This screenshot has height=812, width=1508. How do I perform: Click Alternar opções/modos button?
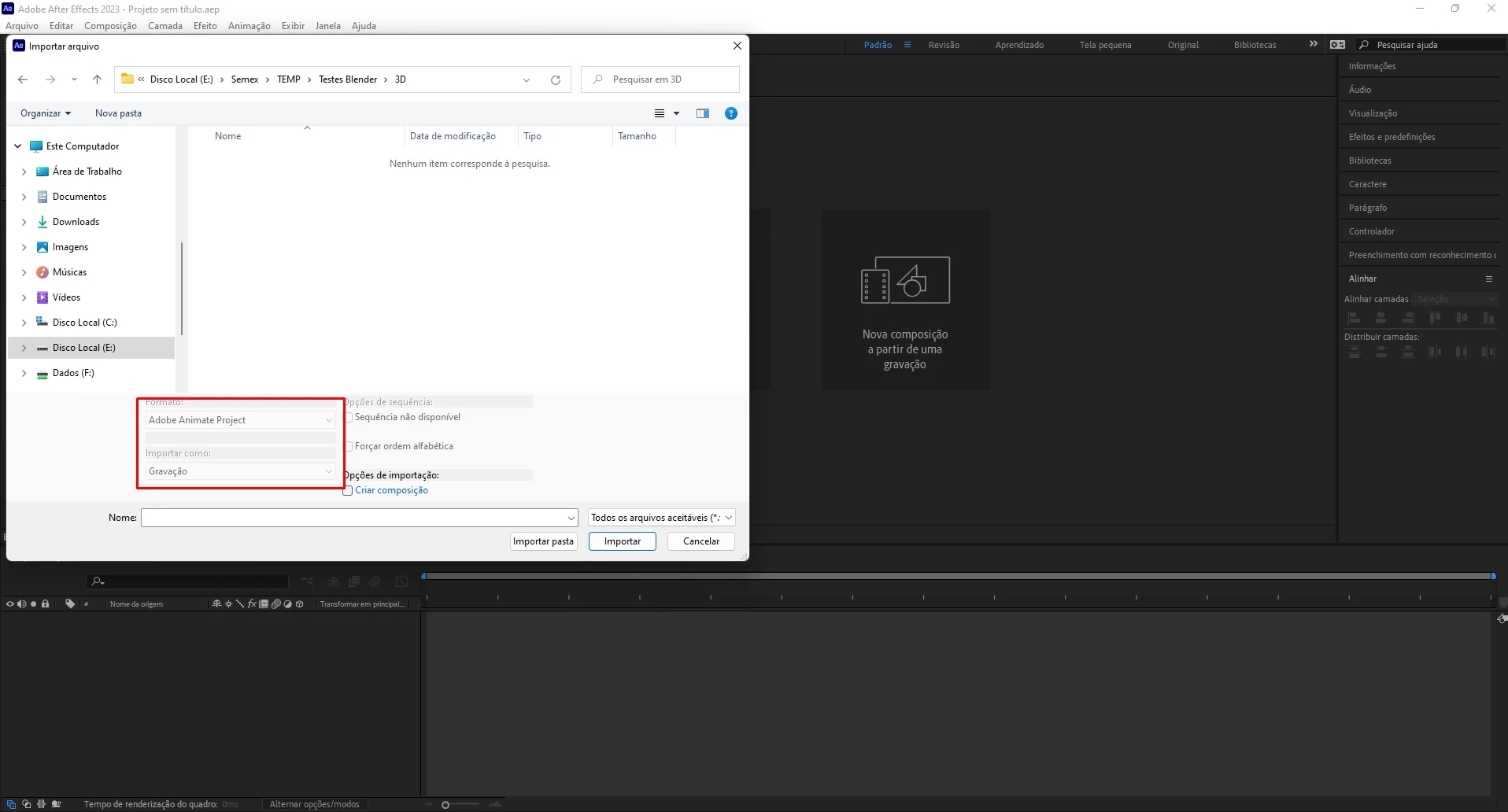(315, 804)
